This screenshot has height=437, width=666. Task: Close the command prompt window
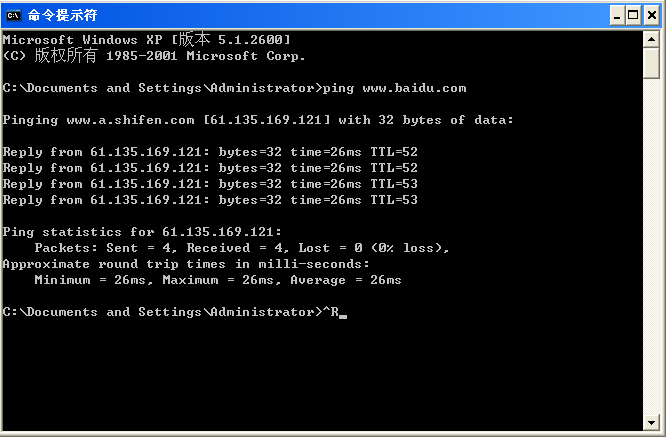click(x=652, y=16)
